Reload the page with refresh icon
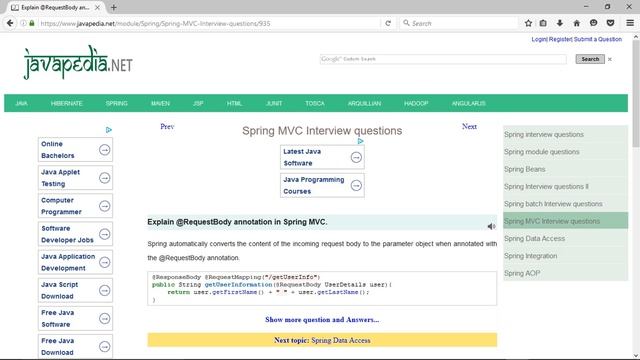 click(x=388, y=23)
